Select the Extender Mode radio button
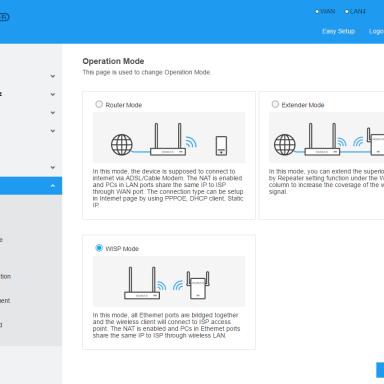The image size is (384, 384). pos(275,104)
